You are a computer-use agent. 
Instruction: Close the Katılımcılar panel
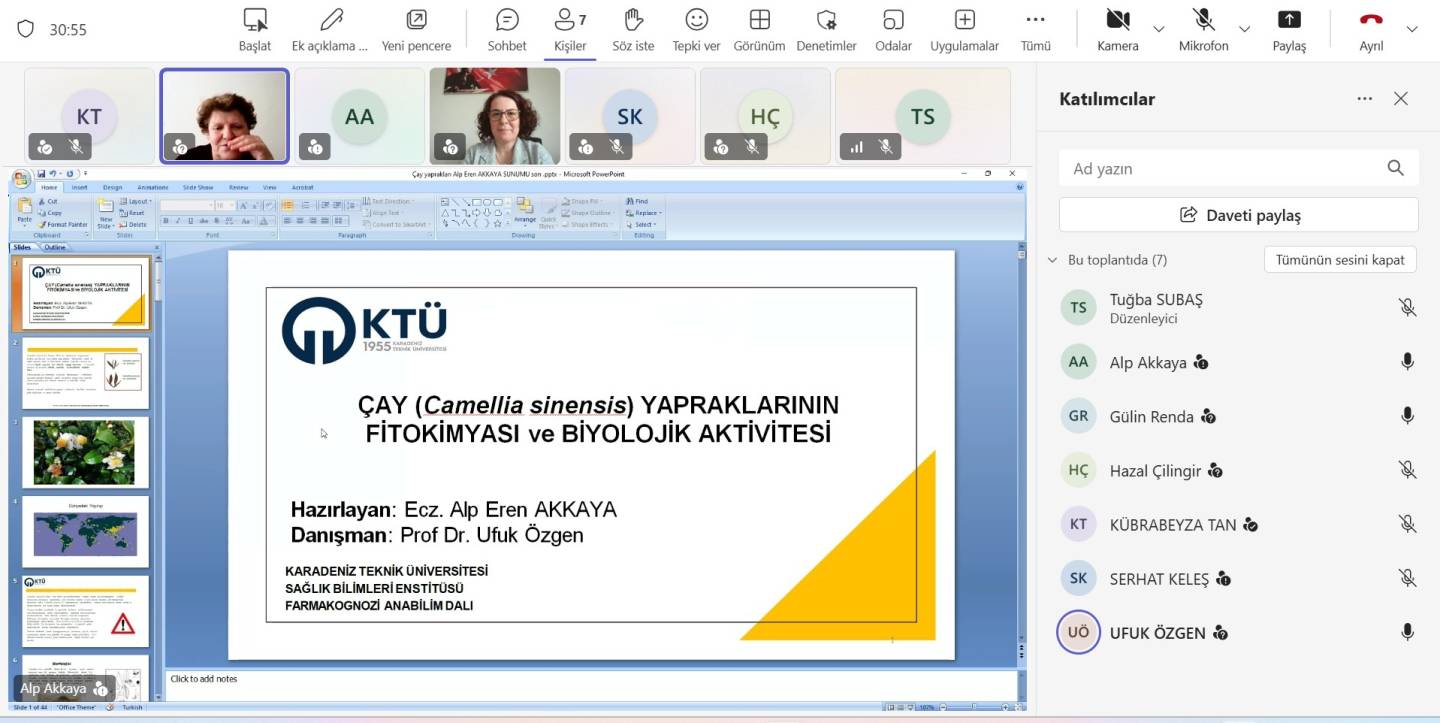(1401, 98)
